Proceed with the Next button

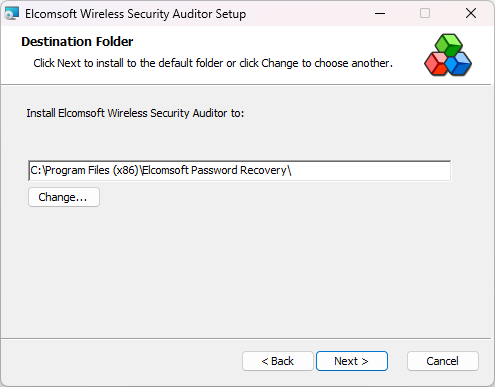[352, 361]
